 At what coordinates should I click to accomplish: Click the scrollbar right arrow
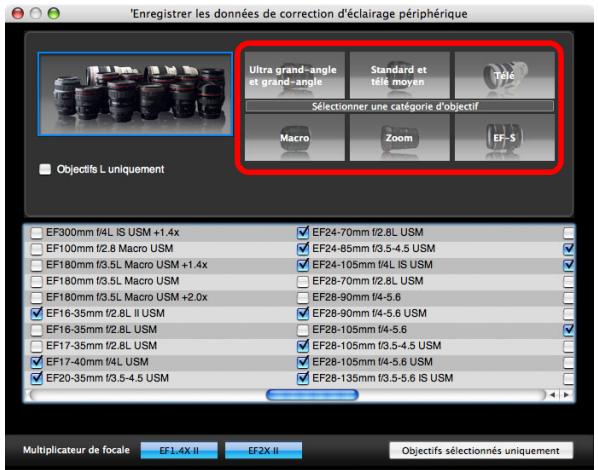click(566, 395)
